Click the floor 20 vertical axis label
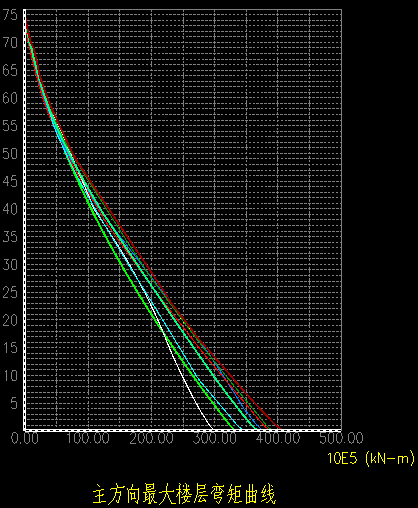This screenshot has height=508, width=418. point(10,320)
